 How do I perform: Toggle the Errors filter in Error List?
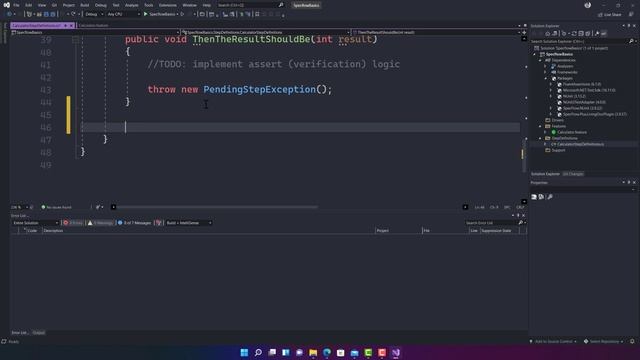point(73,223)
